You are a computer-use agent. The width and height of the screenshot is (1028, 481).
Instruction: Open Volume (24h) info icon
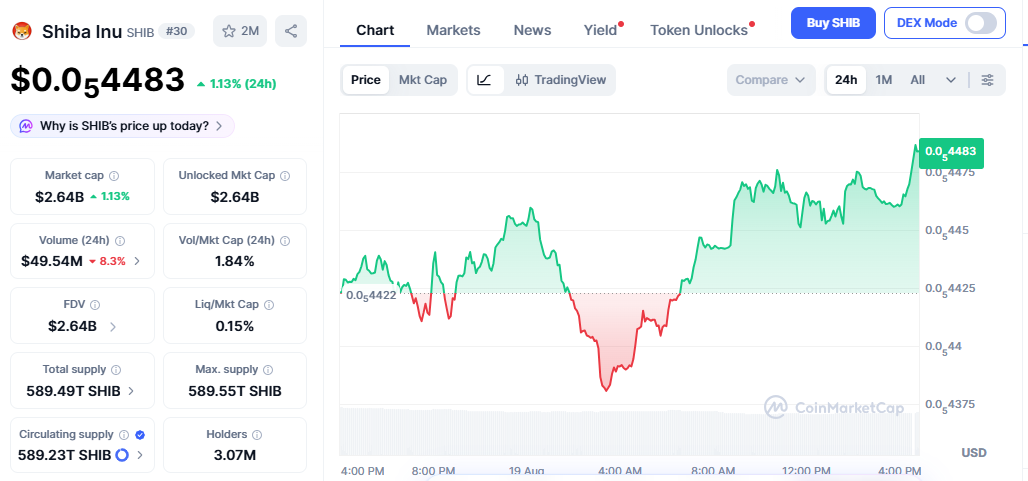120,240
